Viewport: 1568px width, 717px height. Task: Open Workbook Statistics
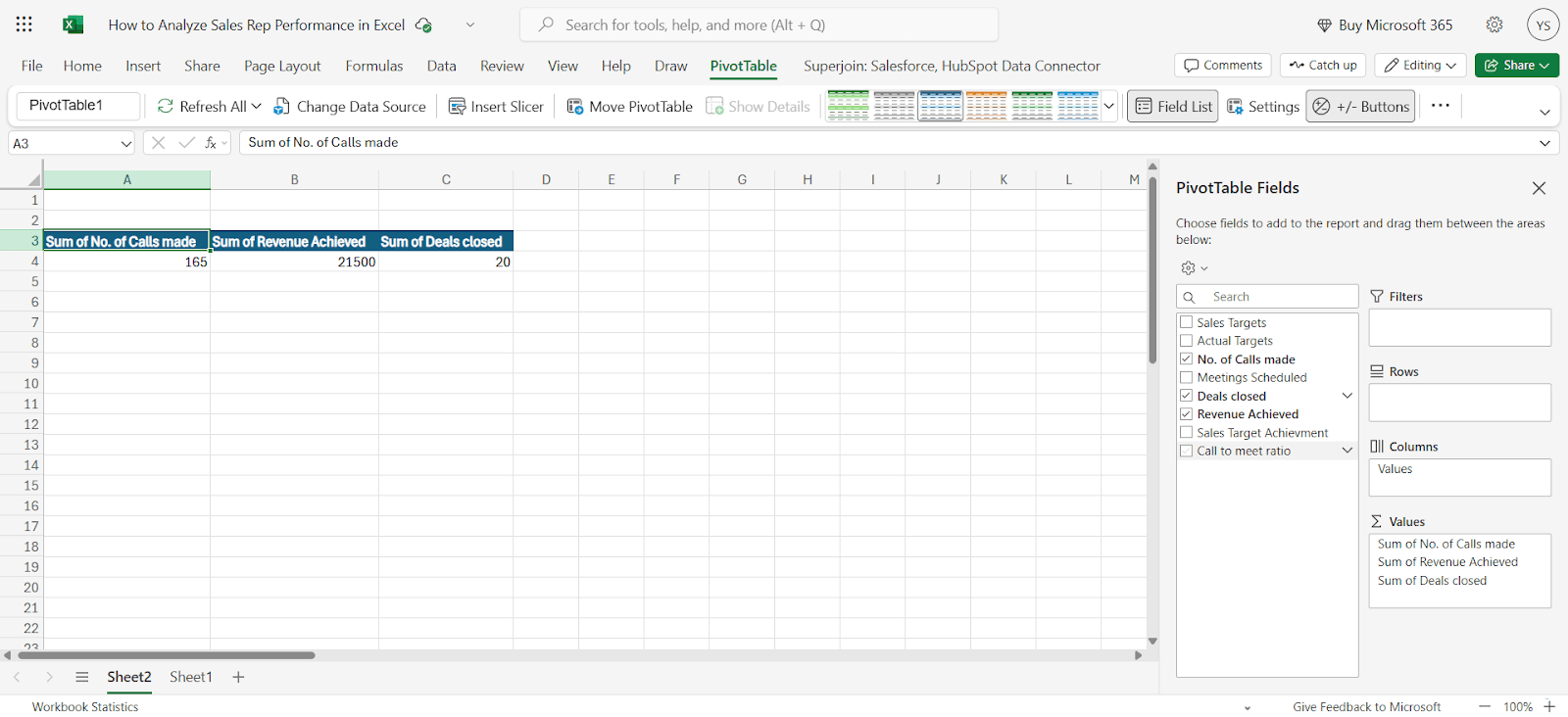click(x=85, y=706)
